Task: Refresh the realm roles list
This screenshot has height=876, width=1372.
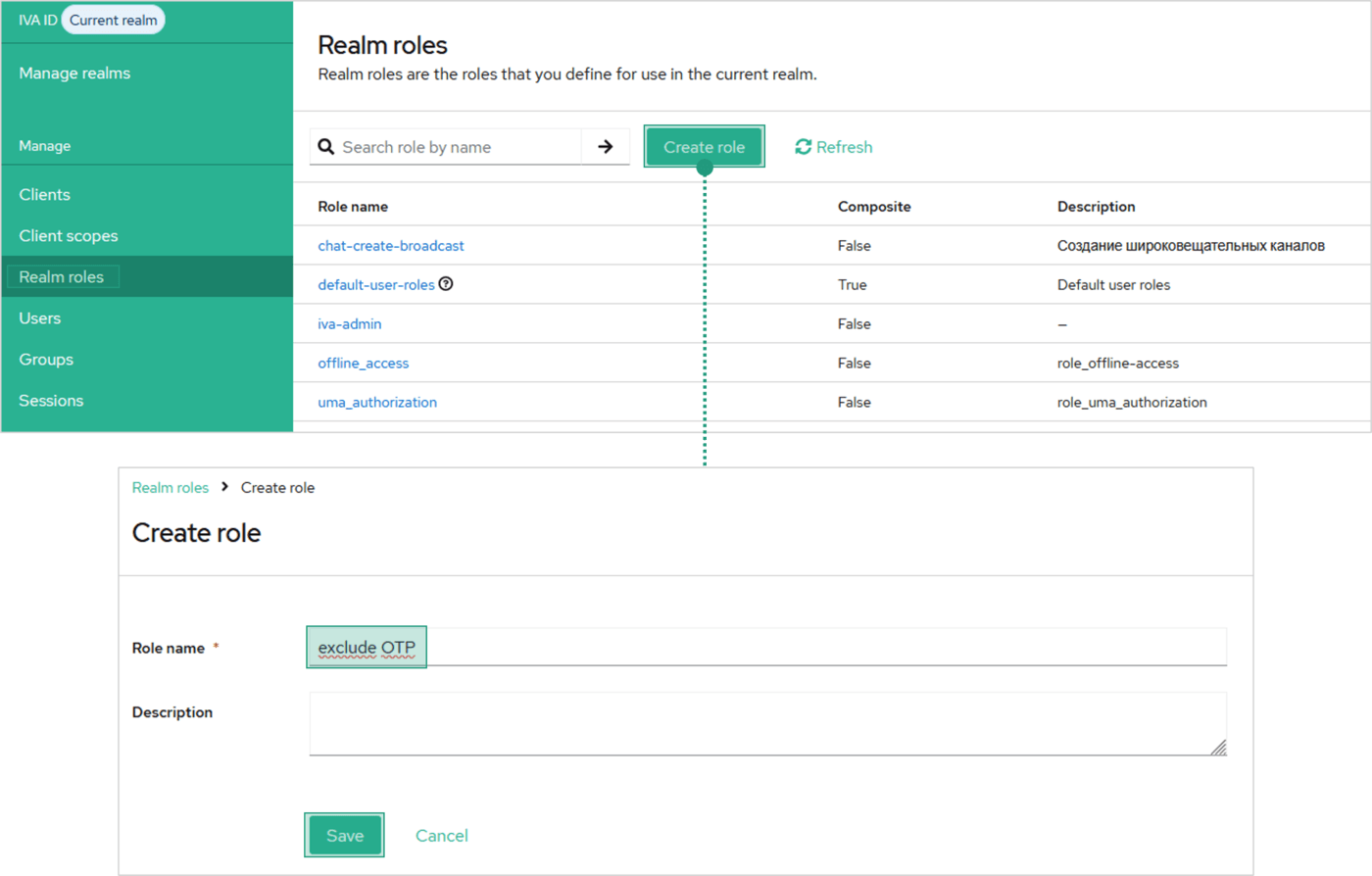Action: coord(833,147)
